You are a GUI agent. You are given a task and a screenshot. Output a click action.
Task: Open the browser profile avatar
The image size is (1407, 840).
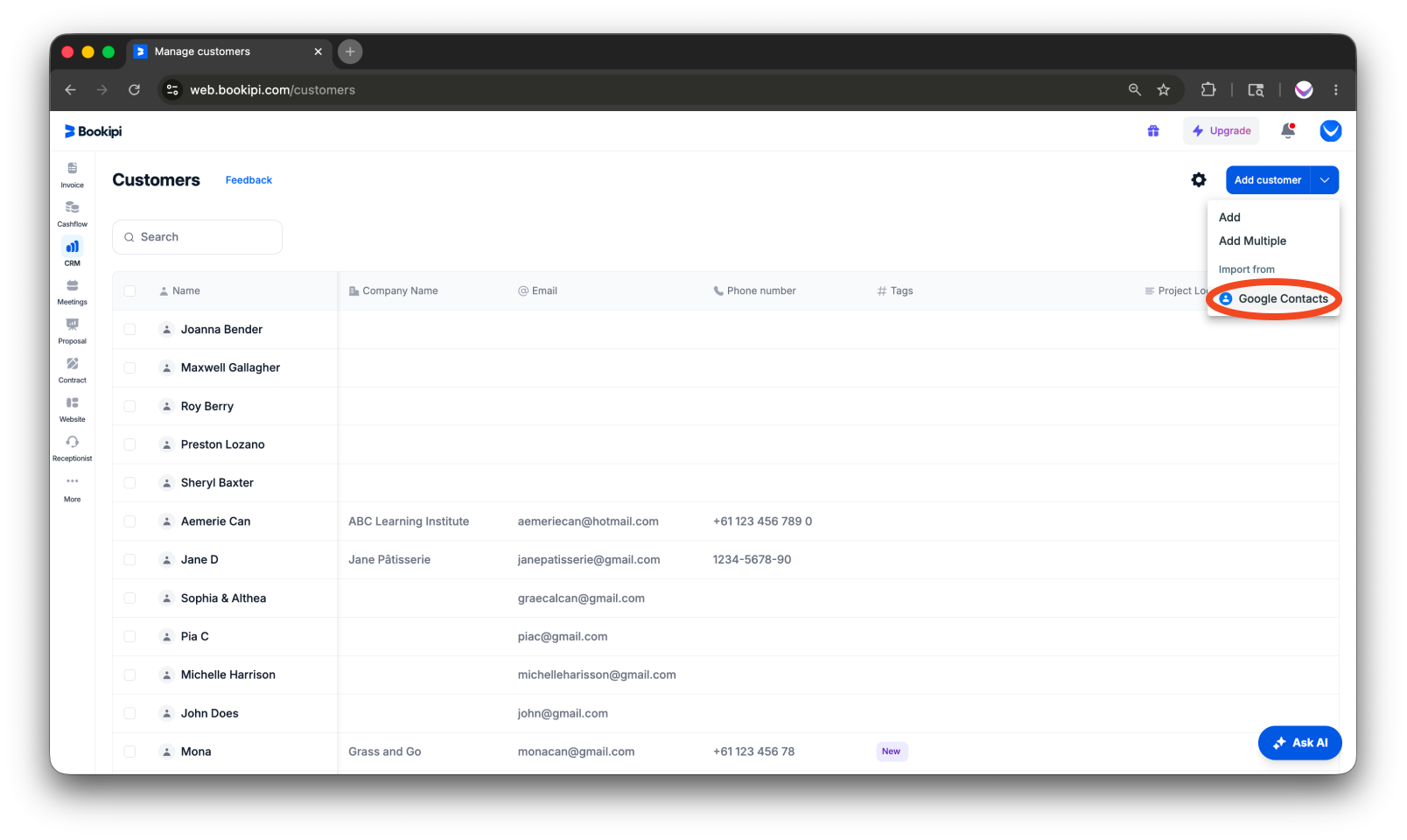click(1304, 90)
